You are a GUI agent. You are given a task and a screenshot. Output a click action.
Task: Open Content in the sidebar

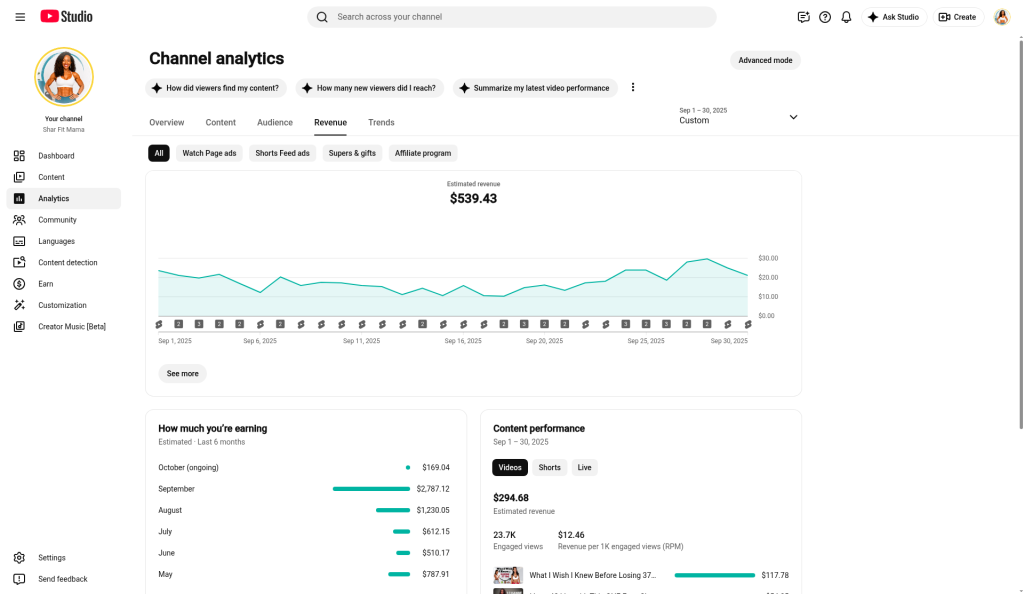pos(64,178)
